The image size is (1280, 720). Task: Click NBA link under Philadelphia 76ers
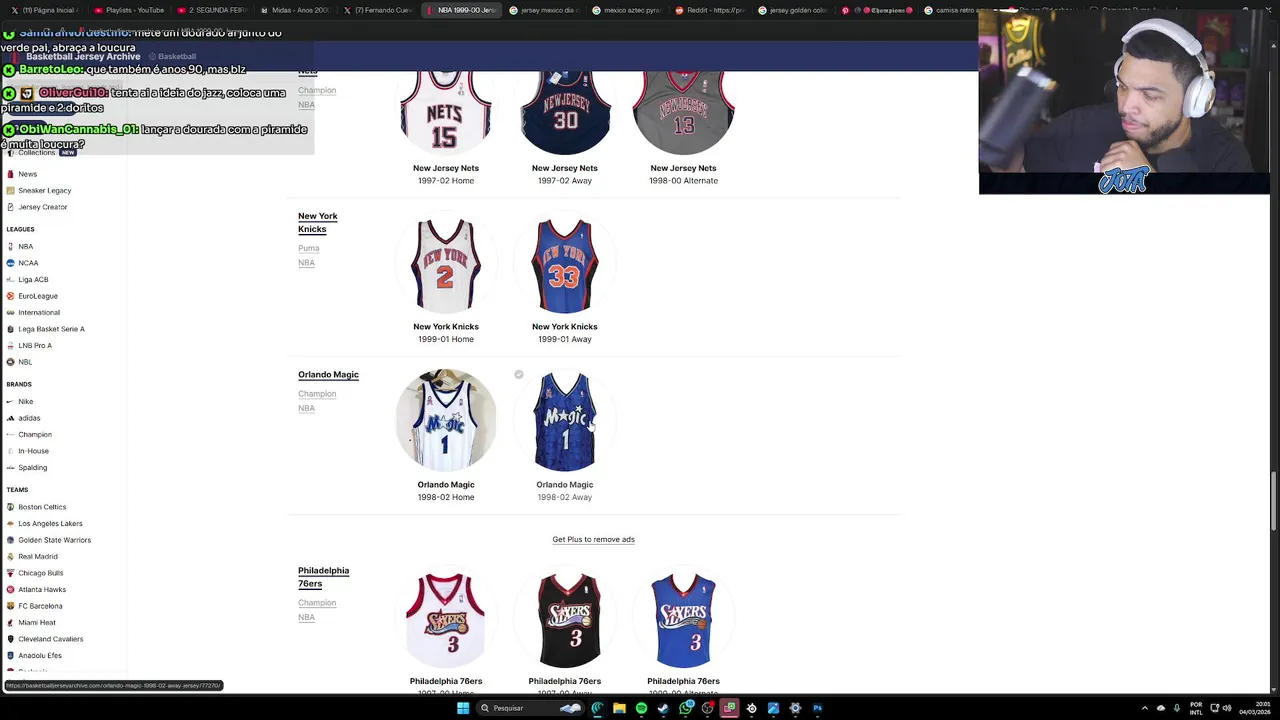pos(306,617)
